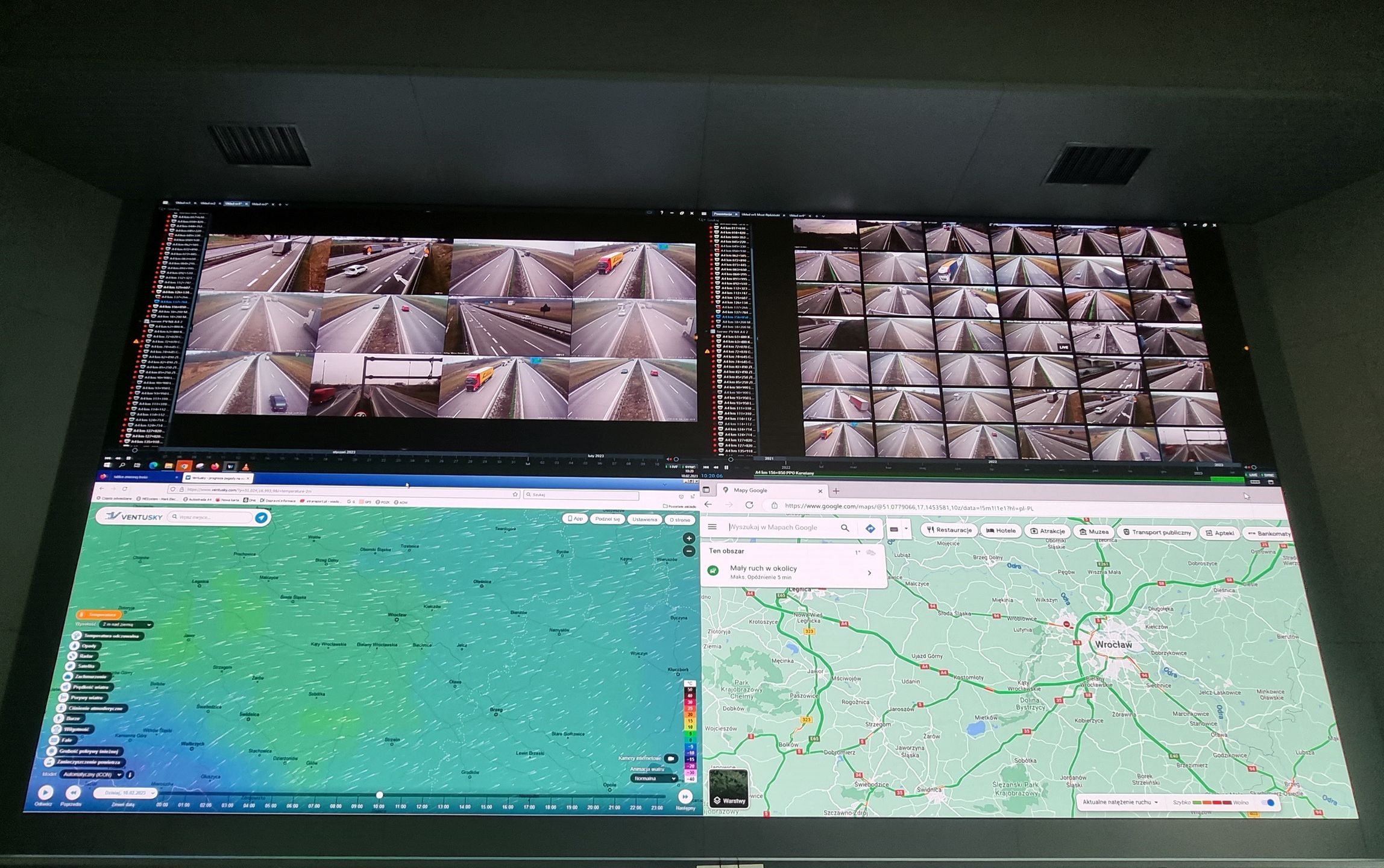
Task: Select the Burze layer
Action: (x=68, y=719)
